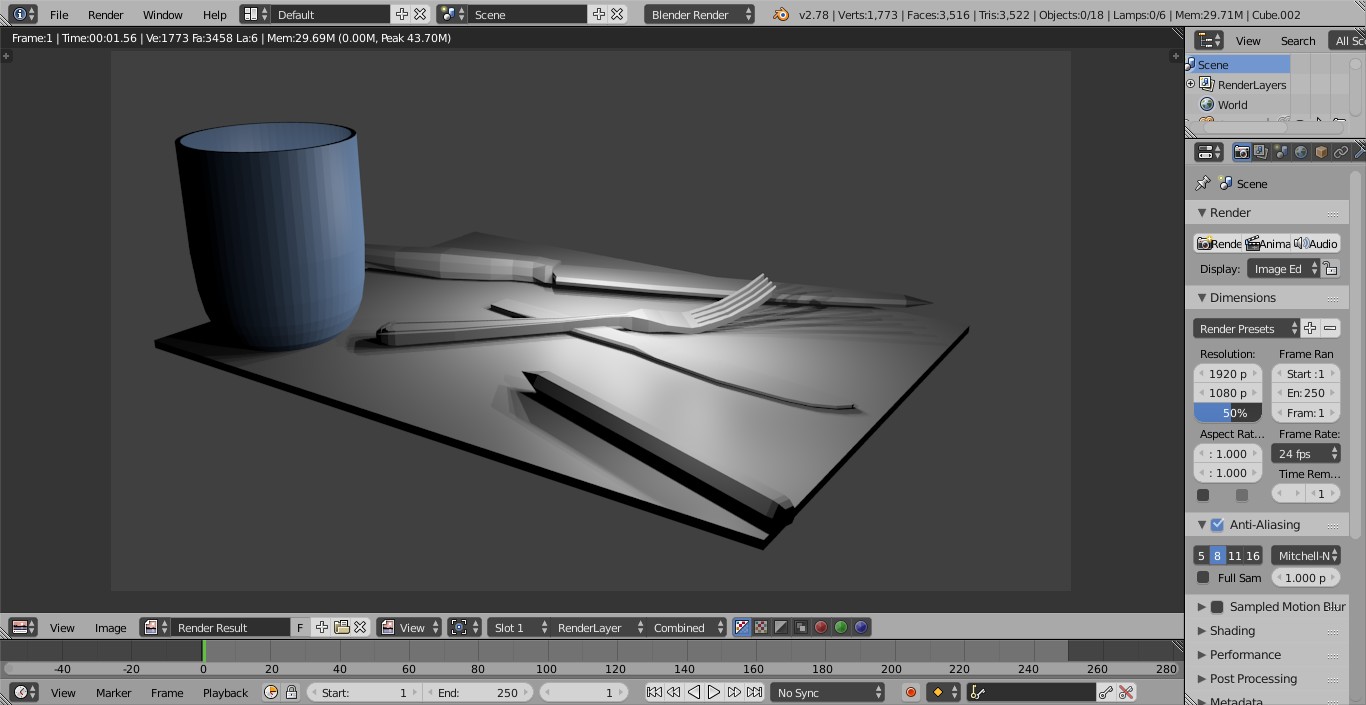This screenshot has height=705, width=1366.
Task: Open the Object properties cube icon
Action: tap(1321, 152)
